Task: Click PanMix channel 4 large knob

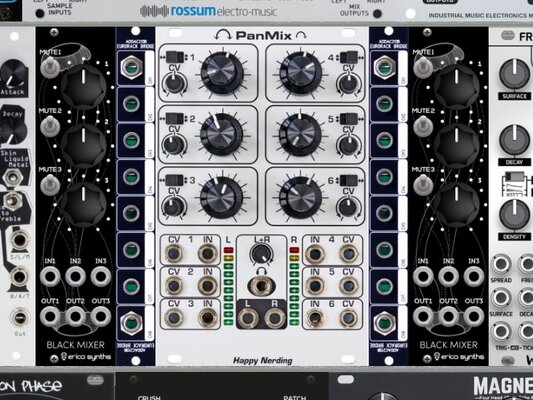Action: click(x=300, y=72)
